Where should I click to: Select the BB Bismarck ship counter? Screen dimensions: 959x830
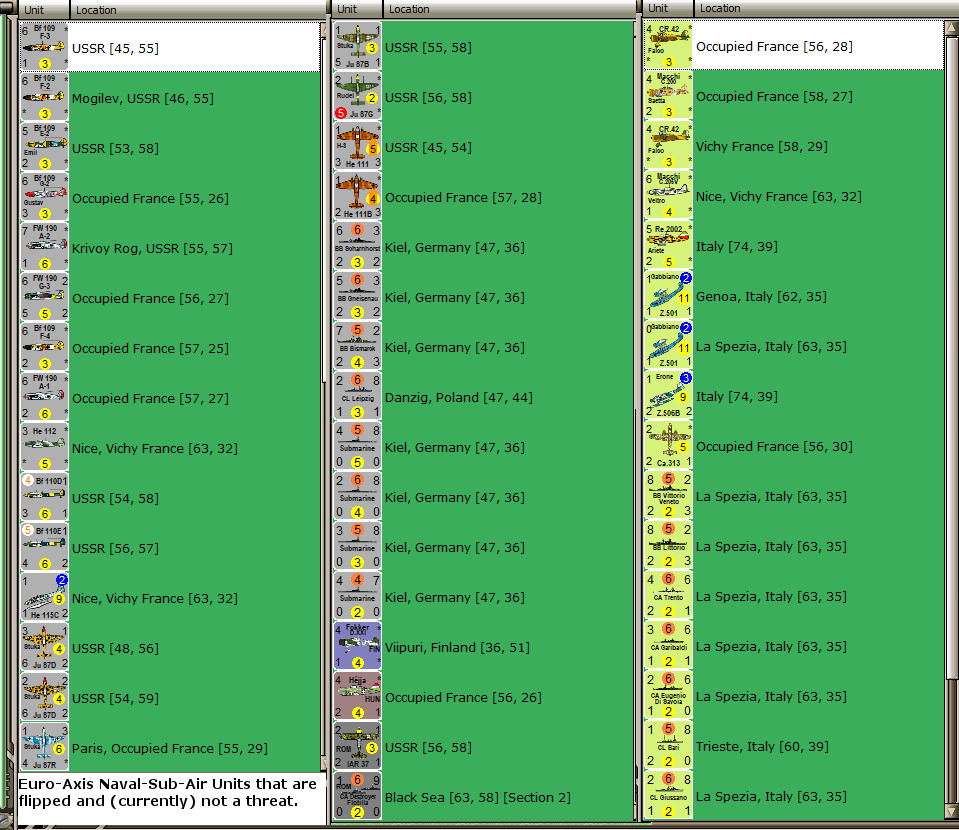[x=357, y=346]
